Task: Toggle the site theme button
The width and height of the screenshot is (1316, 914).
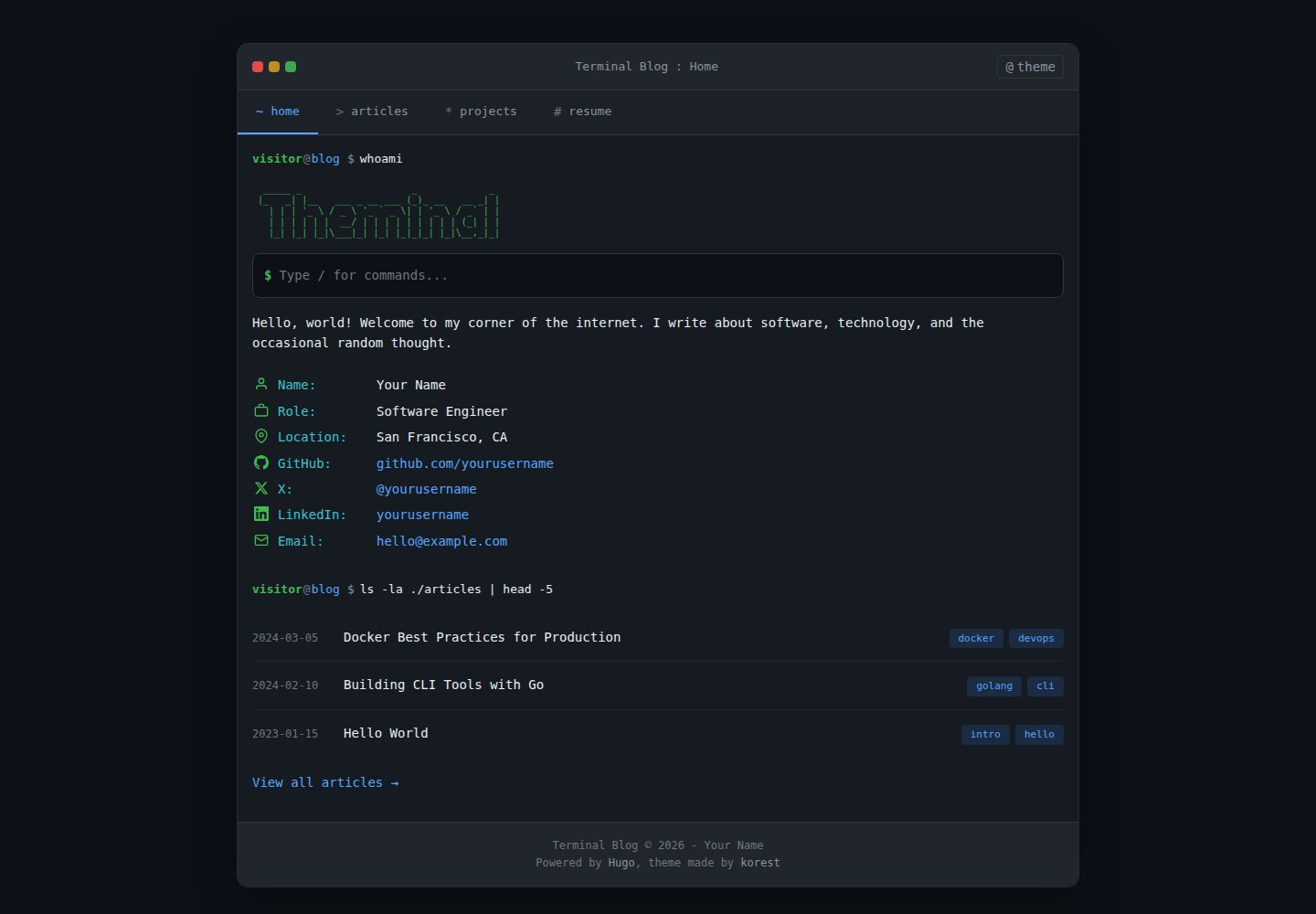Action: click(x=1030, y=67)
